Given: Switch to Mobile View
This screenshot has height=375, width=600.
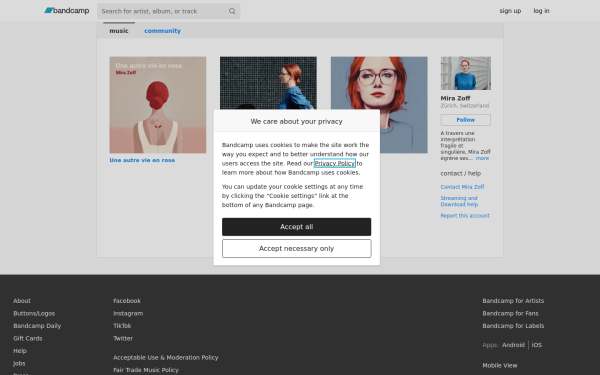Looking at the screenshot, I should pos(500,365).
